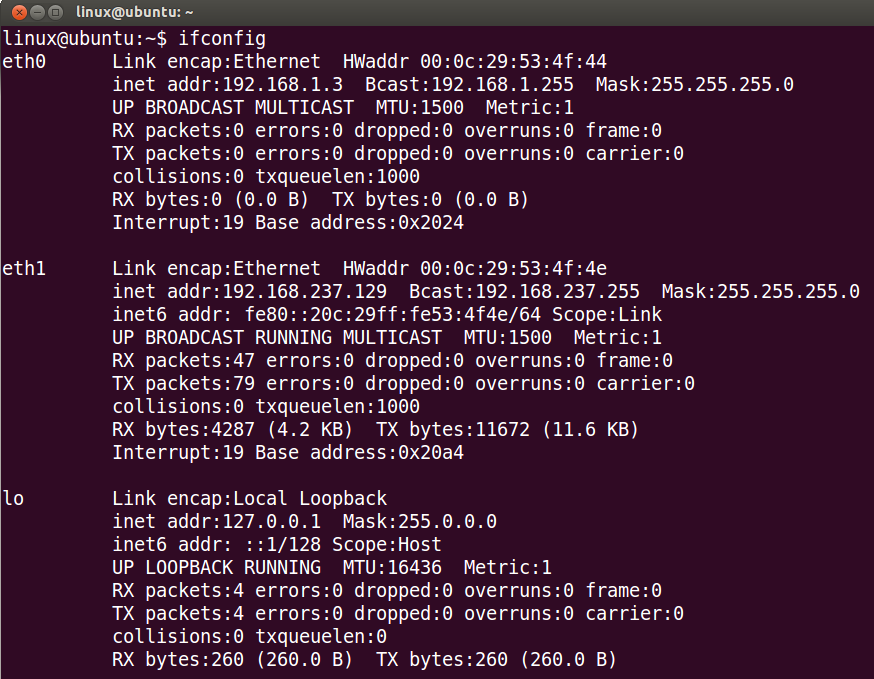Image resolution: width=874 pixels, height=679 pixels.
Task: Click the lo loopback interface name
Action: (x=13, y=498)
